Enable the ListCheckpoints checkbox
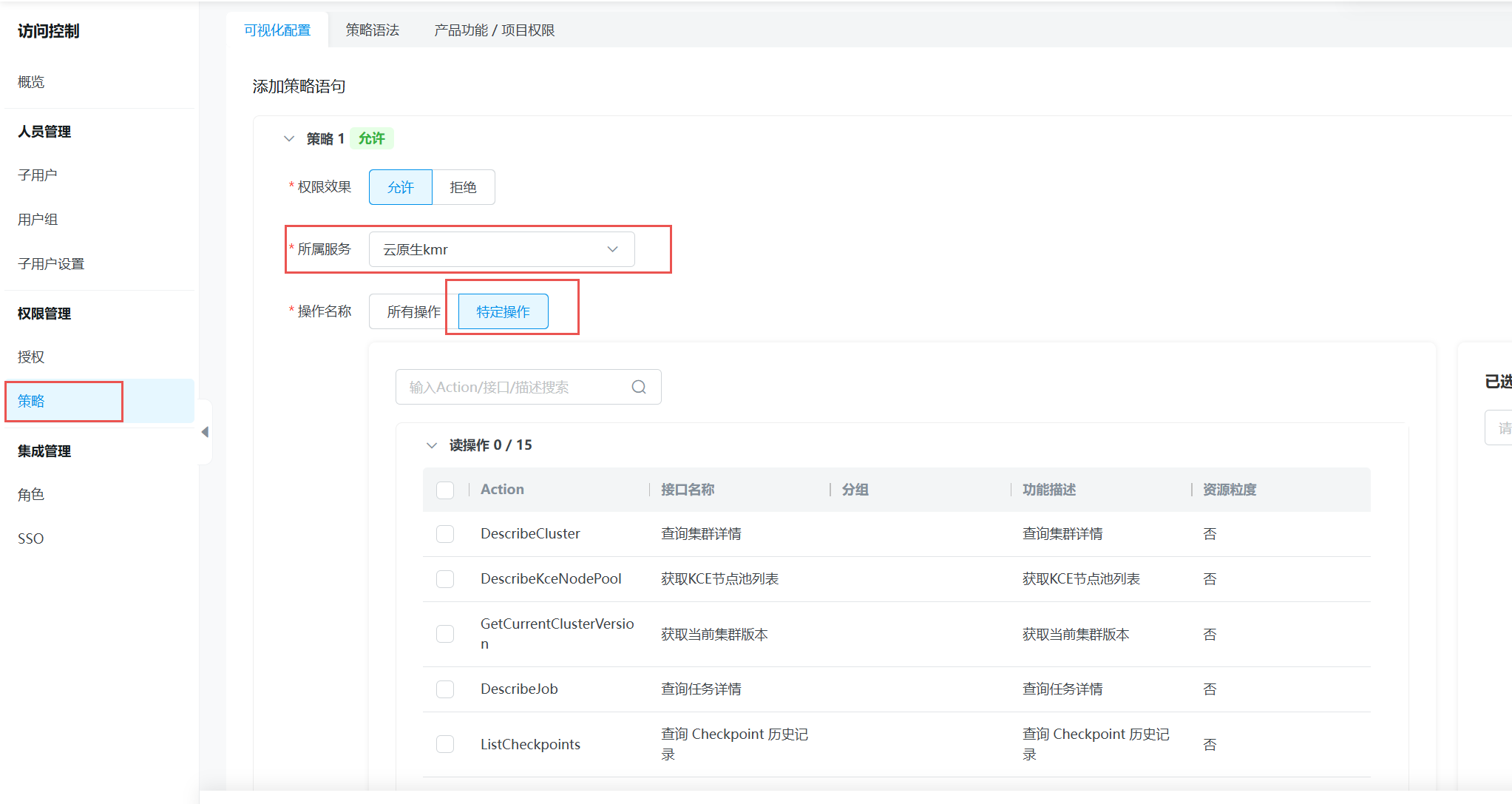1512x804 pixels. pyautogui.click(x=445, y=744)
